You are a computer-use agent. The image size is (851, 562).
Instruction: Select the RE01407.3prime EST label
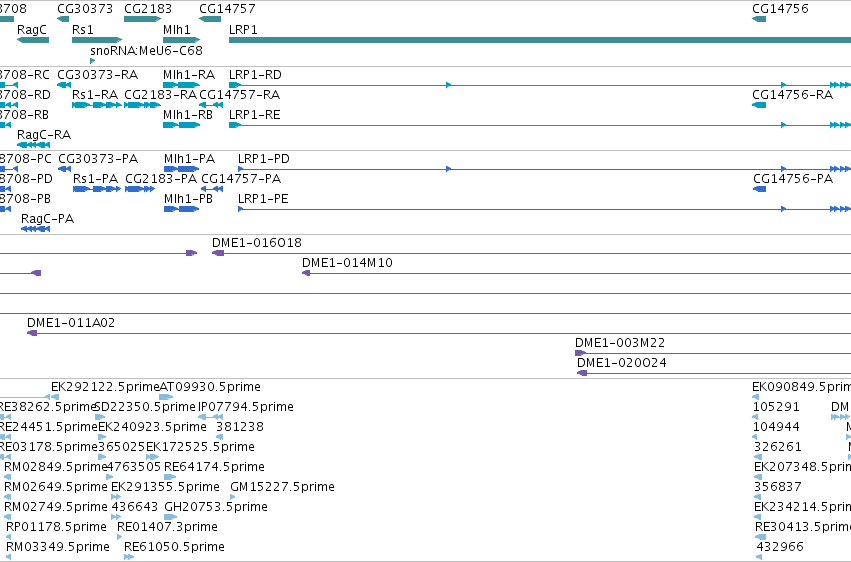click(x=167, y=527)
